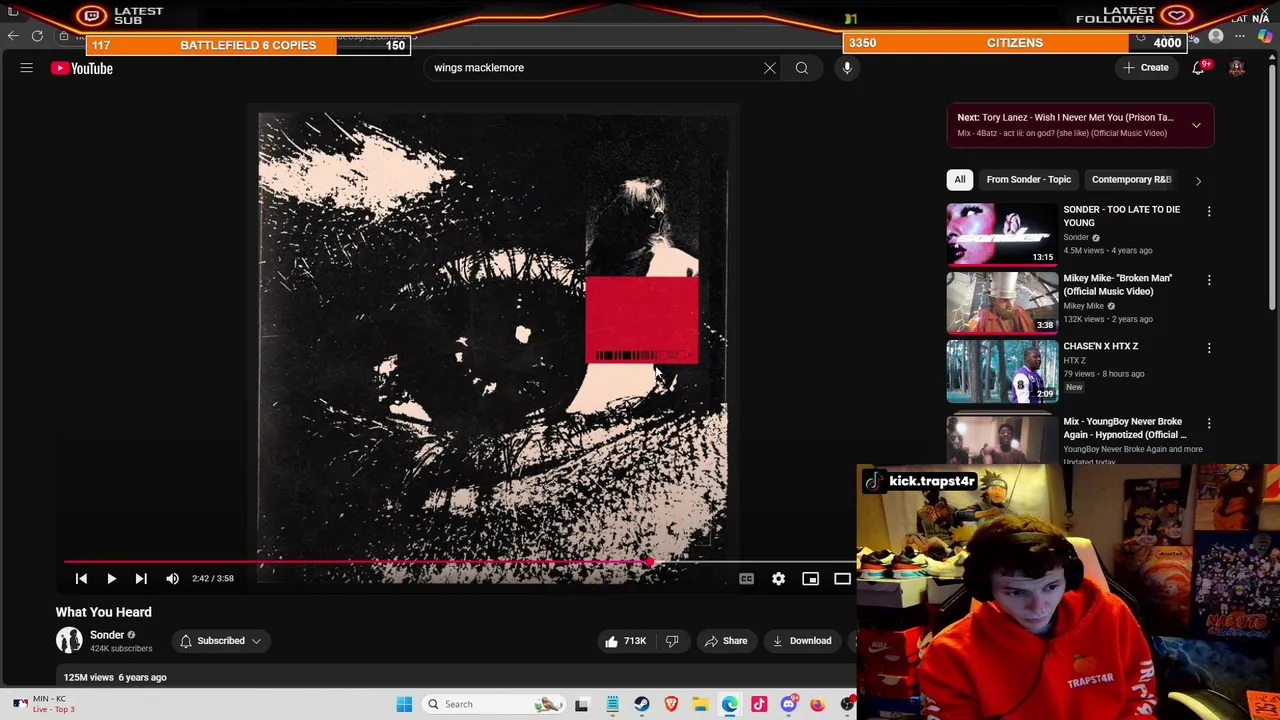
Task: Open File Explorer from taskbar
Action: [700, 704]
